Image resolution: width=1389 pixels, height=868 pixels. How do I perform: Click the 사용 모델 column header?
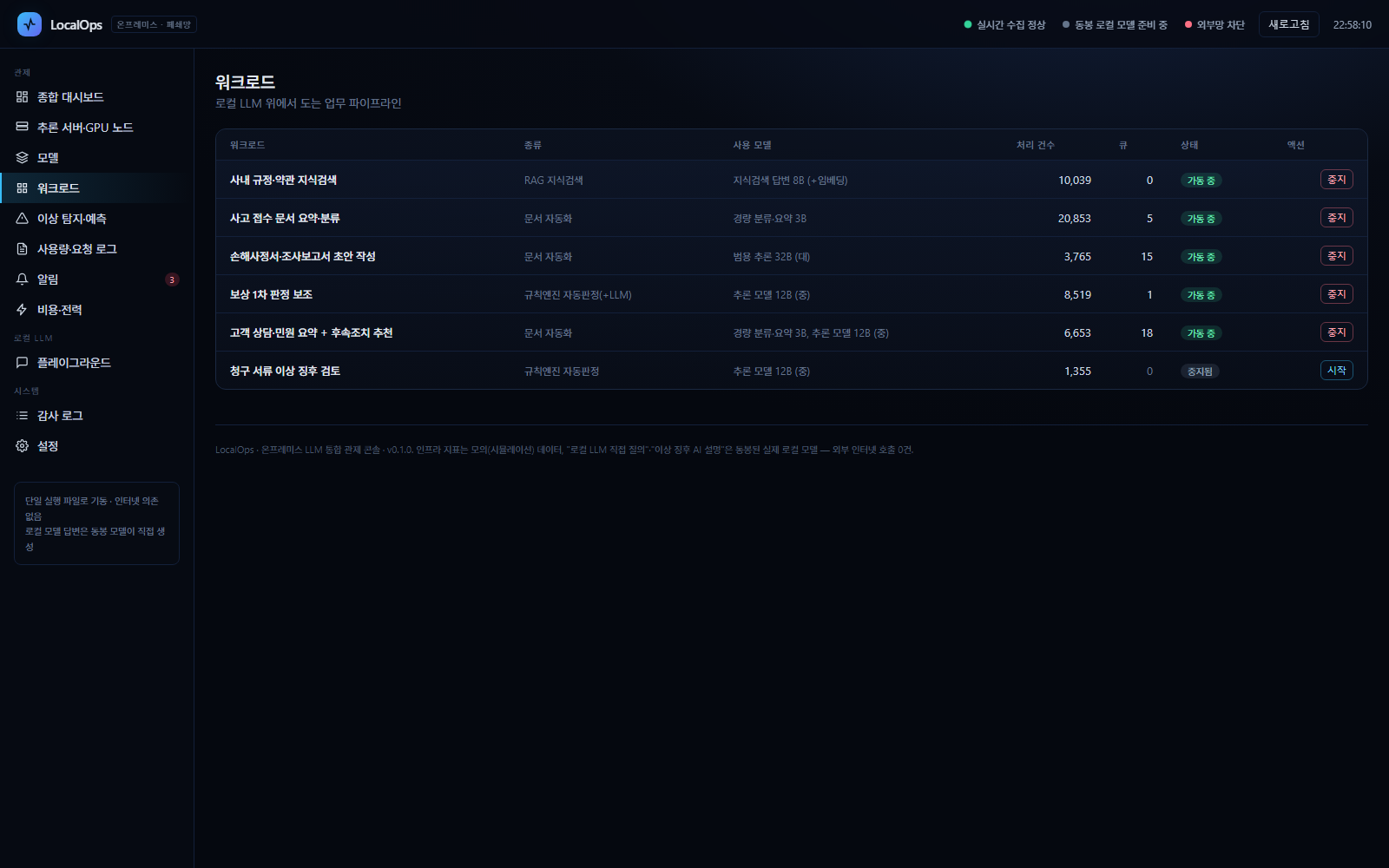coord(752,145)
